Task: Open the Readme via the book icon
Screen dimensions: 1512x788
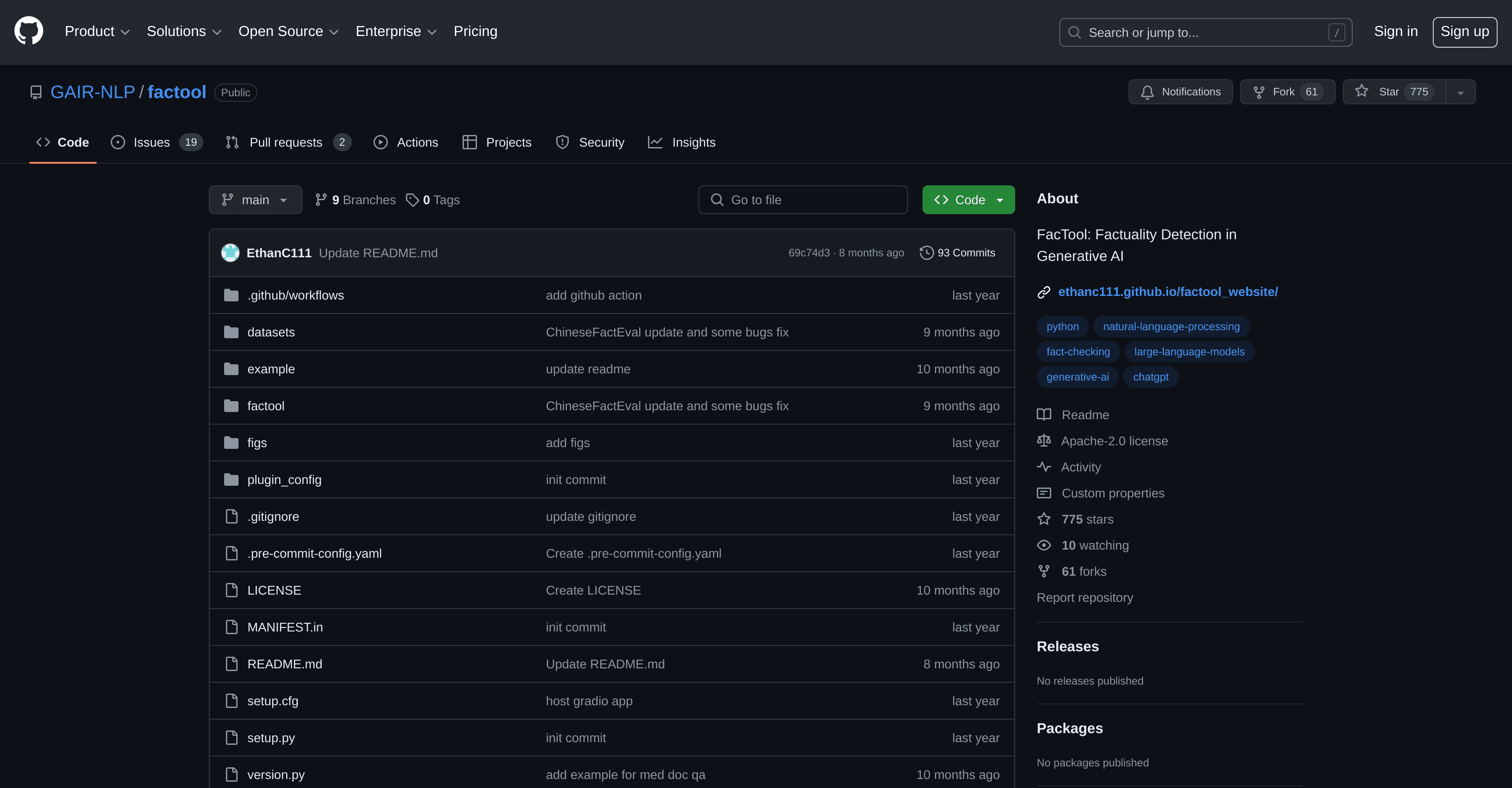Action: [x=1044, y=414]
